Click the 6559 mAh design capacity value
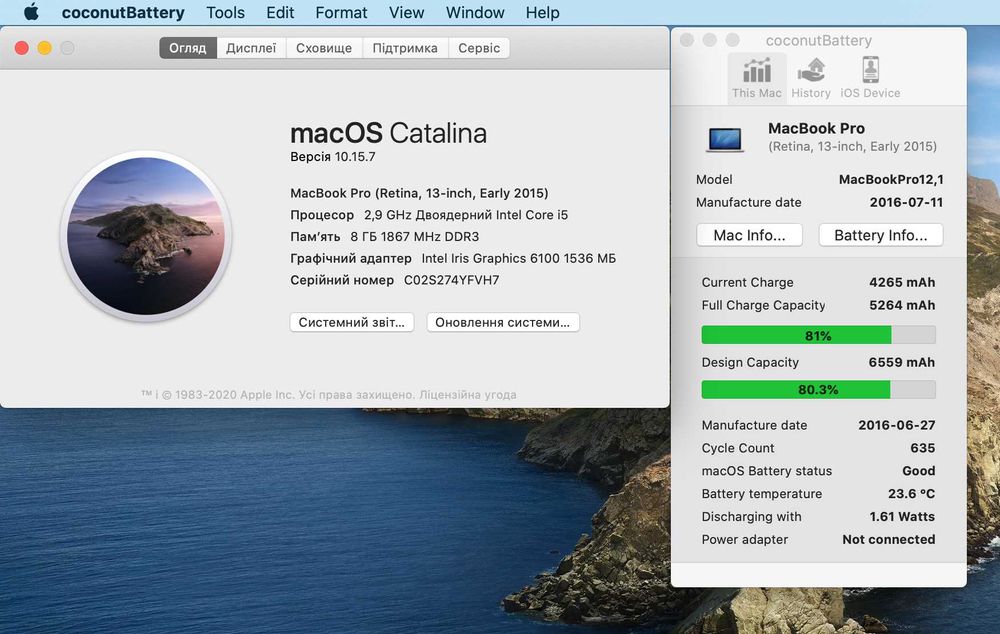Image resolution: width=1000 pixels, height=634 pixels. (902, 362)
